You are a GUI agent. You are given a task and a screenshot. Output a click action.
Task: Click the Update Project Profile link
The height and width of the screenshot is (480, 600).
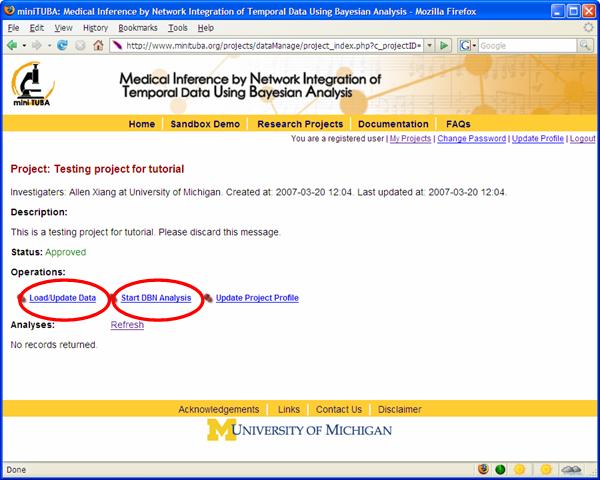click(x=257, y=298)
